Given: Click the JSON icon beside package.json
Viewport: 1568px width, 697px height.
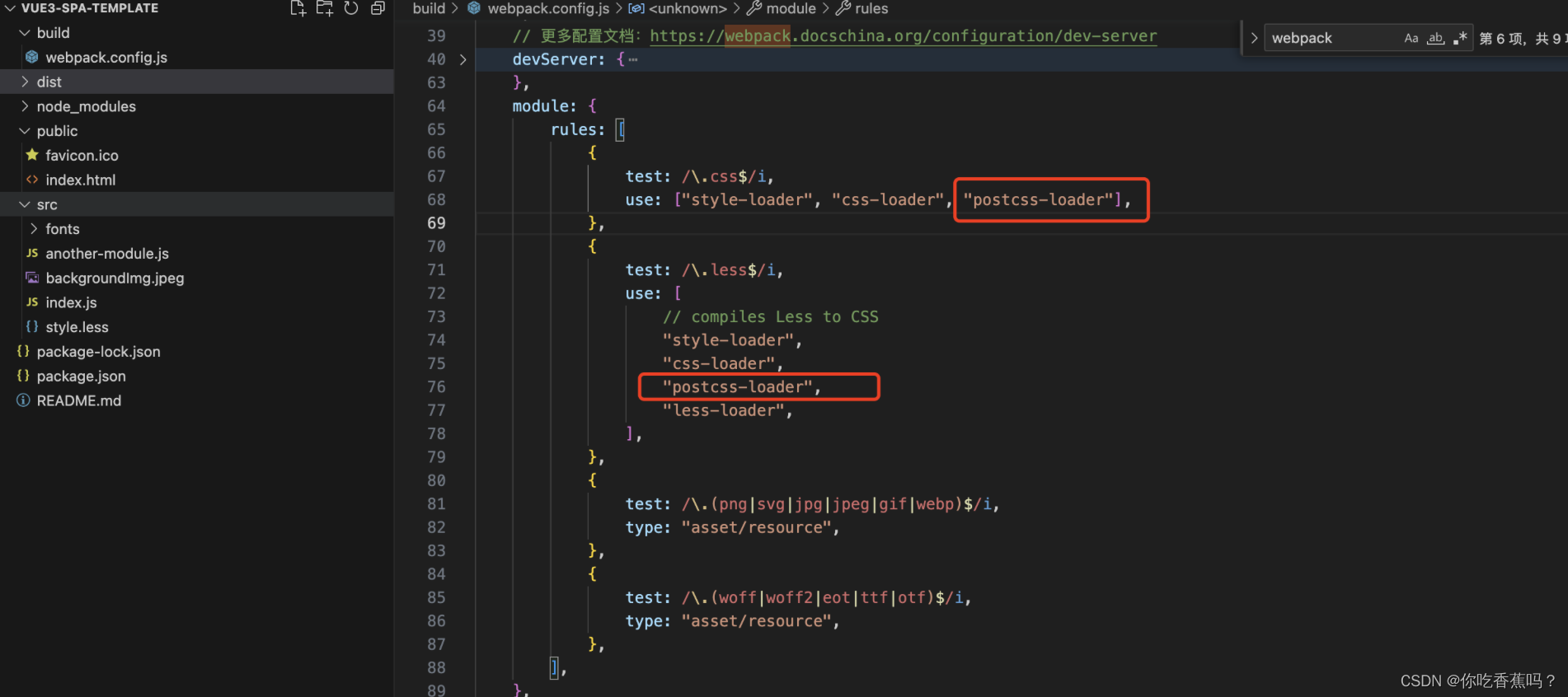Looking at the screenshot, I should 23,376.
